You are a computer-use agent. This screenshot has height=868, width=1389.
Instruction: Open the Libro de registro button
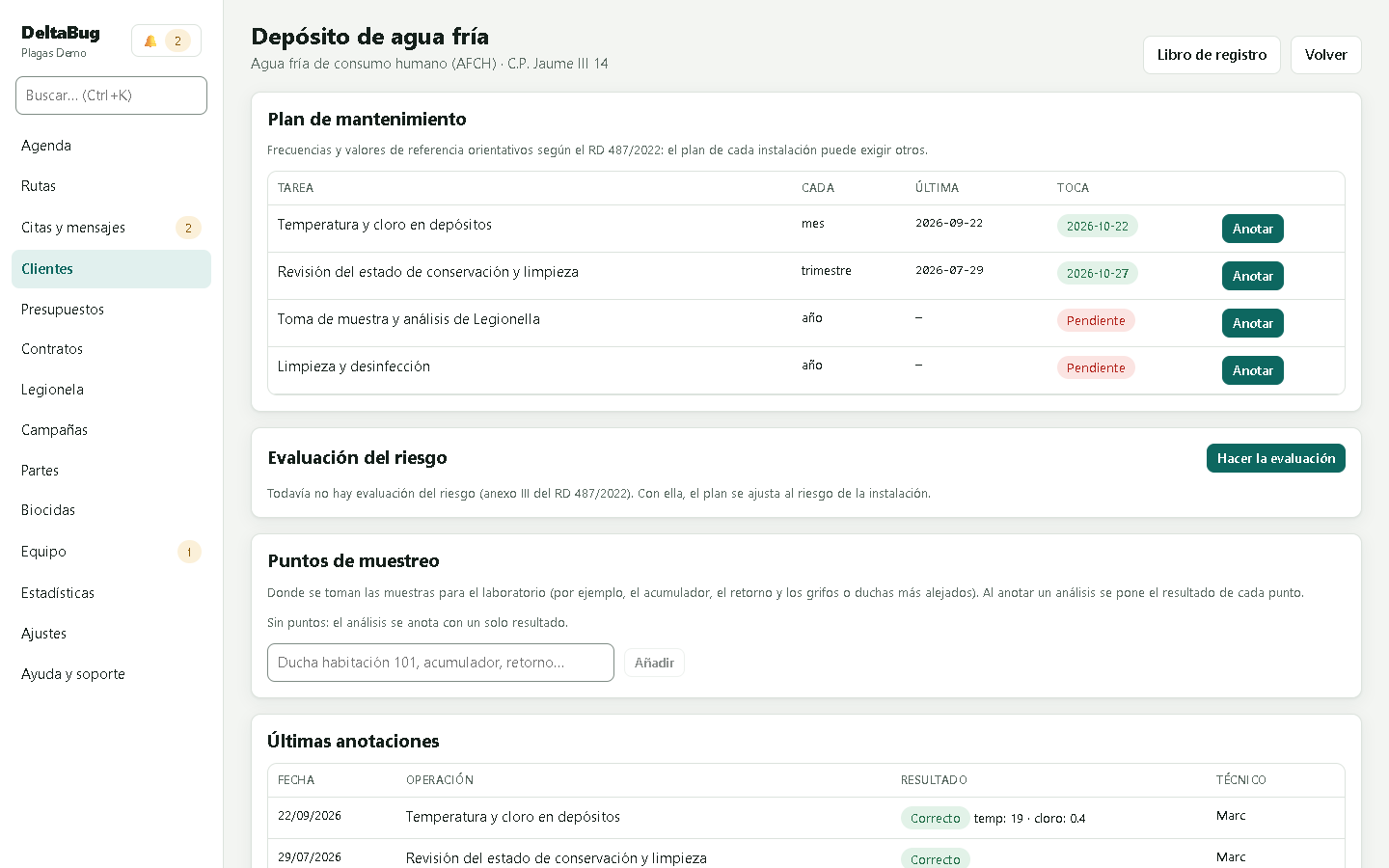coord(1212,55)
